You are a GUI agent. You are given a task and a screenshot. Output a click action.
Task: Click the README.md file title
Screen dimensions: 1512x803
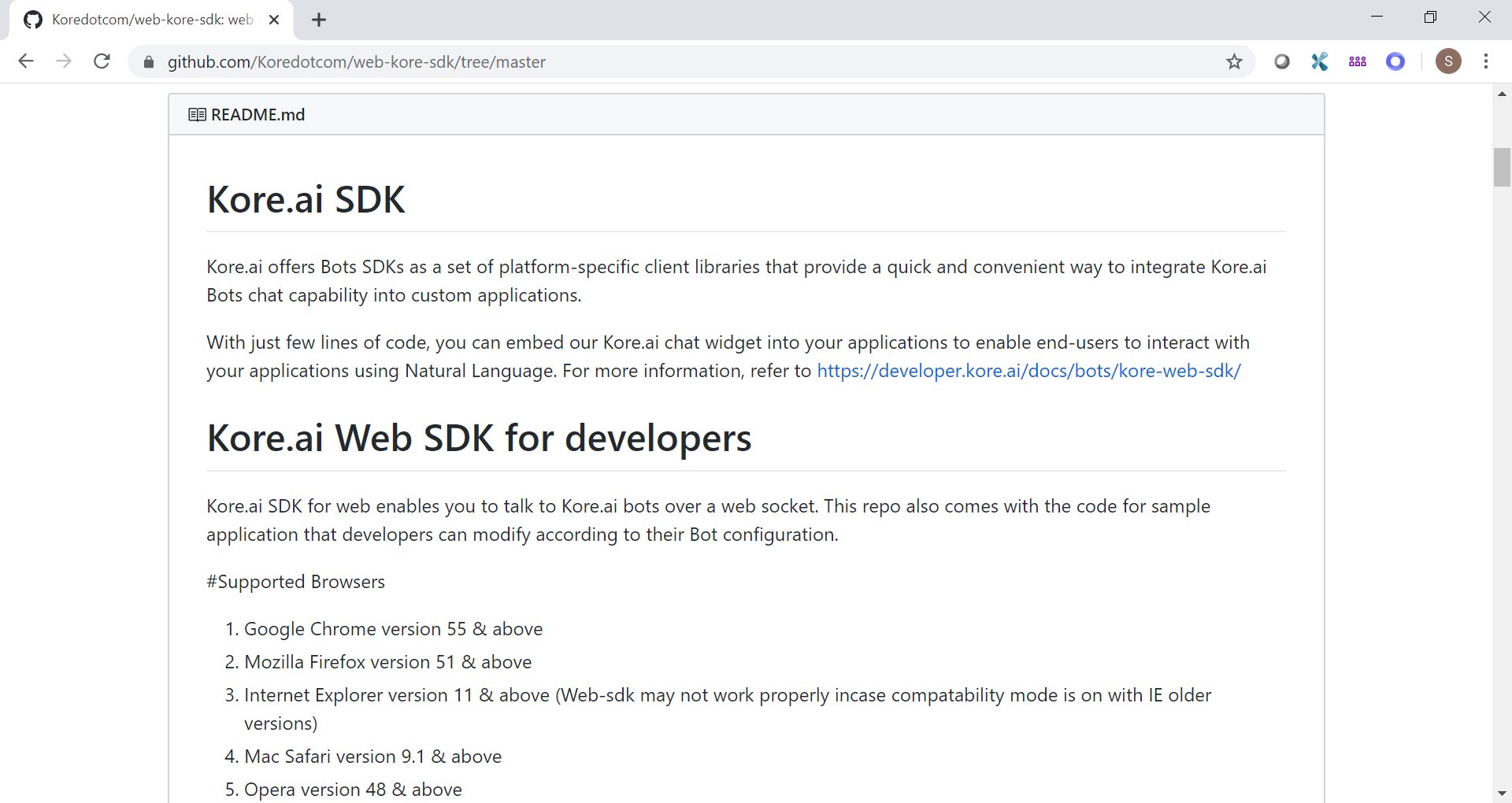(258, 115)
